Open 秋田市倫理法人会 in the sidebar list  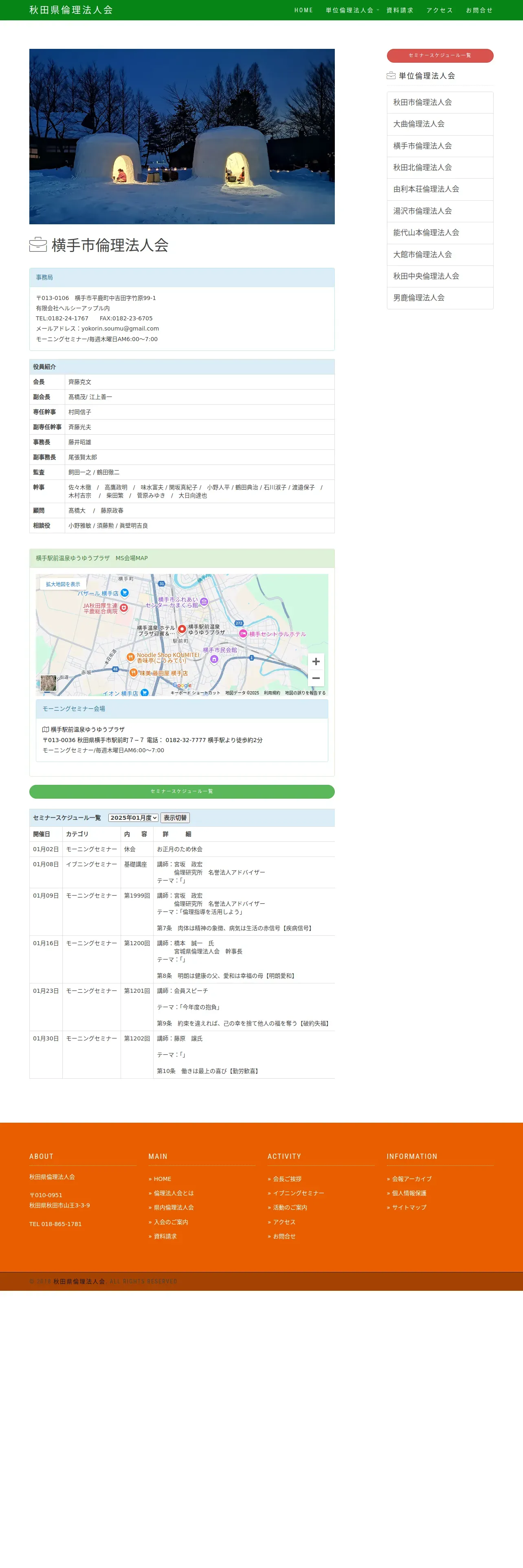(x=439, y=102)
